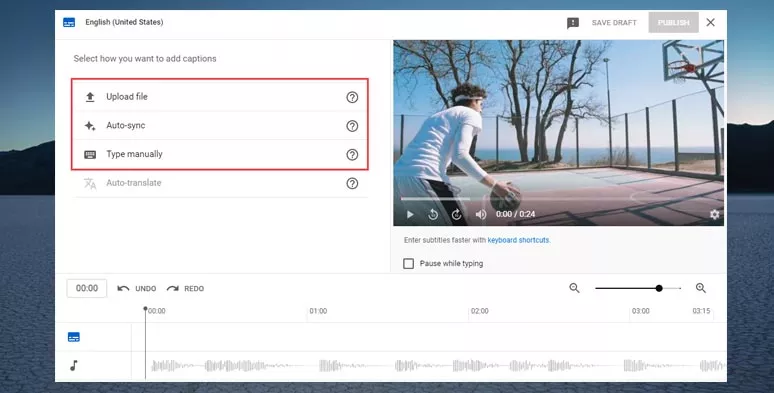Screen dimensions: 774x393
Task: Open video player settings gear
Action: pos(714,214)
